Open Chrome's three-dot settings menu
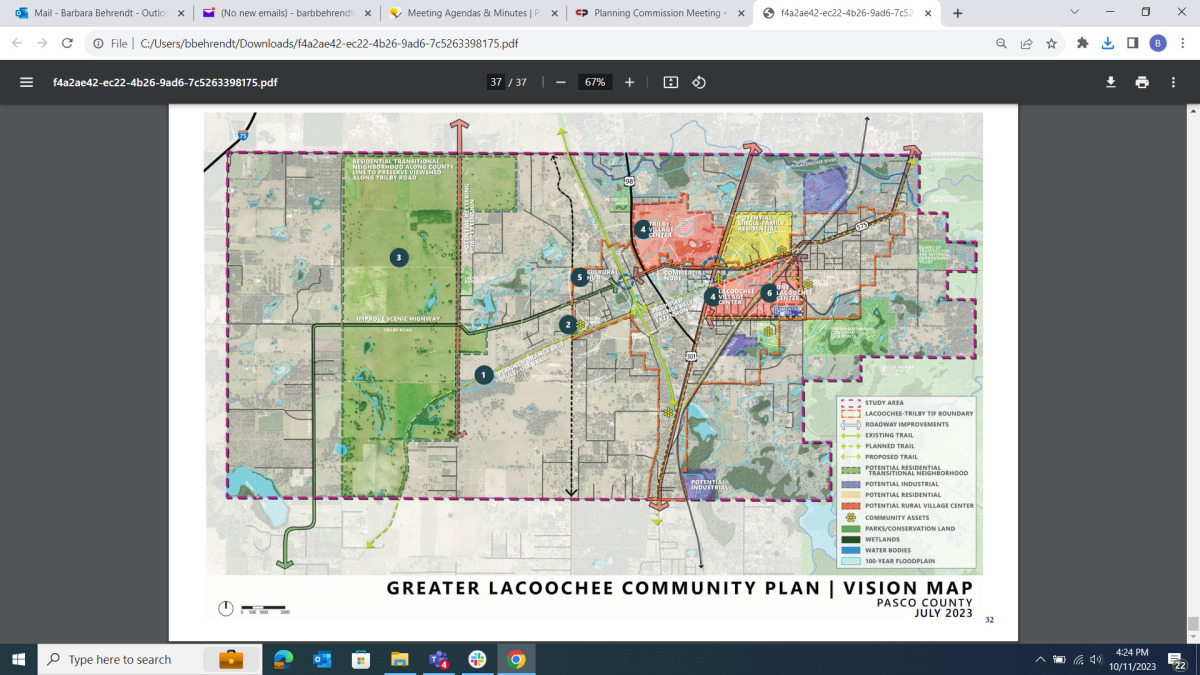Image resolution: width=1200 pixels, height=675 pixels. tap(1184, 44)
